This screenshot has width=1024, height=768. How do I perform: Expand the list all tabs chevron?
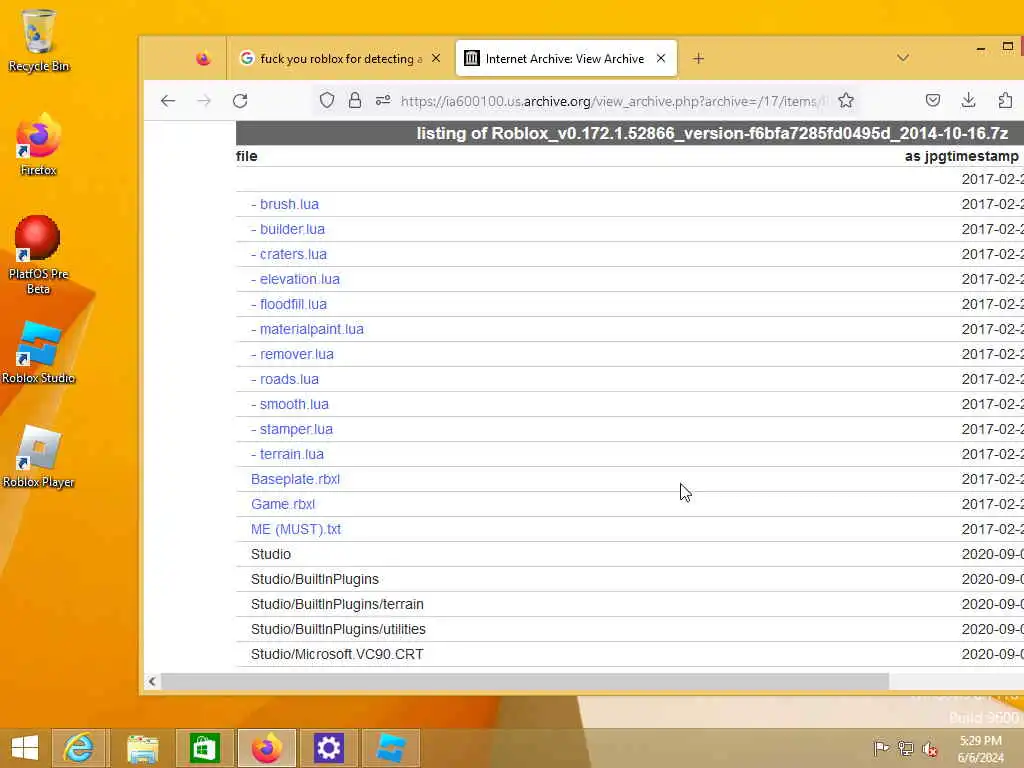click(903, 58)
